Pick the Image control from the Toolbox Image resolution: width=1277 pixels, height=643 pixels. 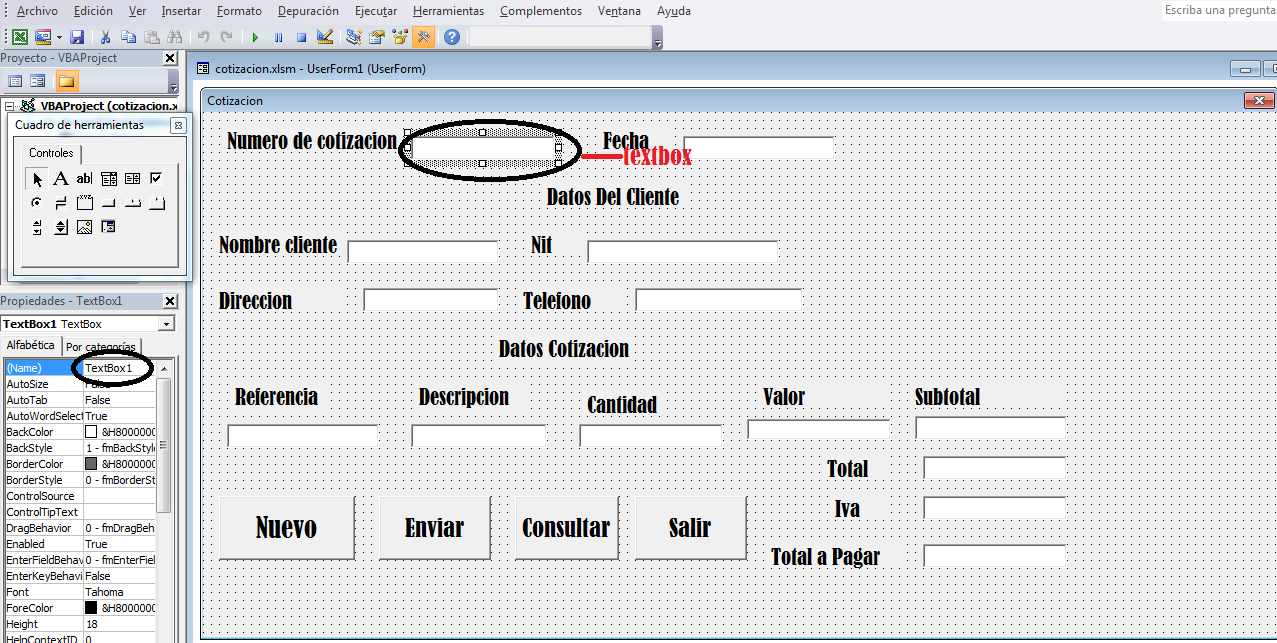(85, 226)
